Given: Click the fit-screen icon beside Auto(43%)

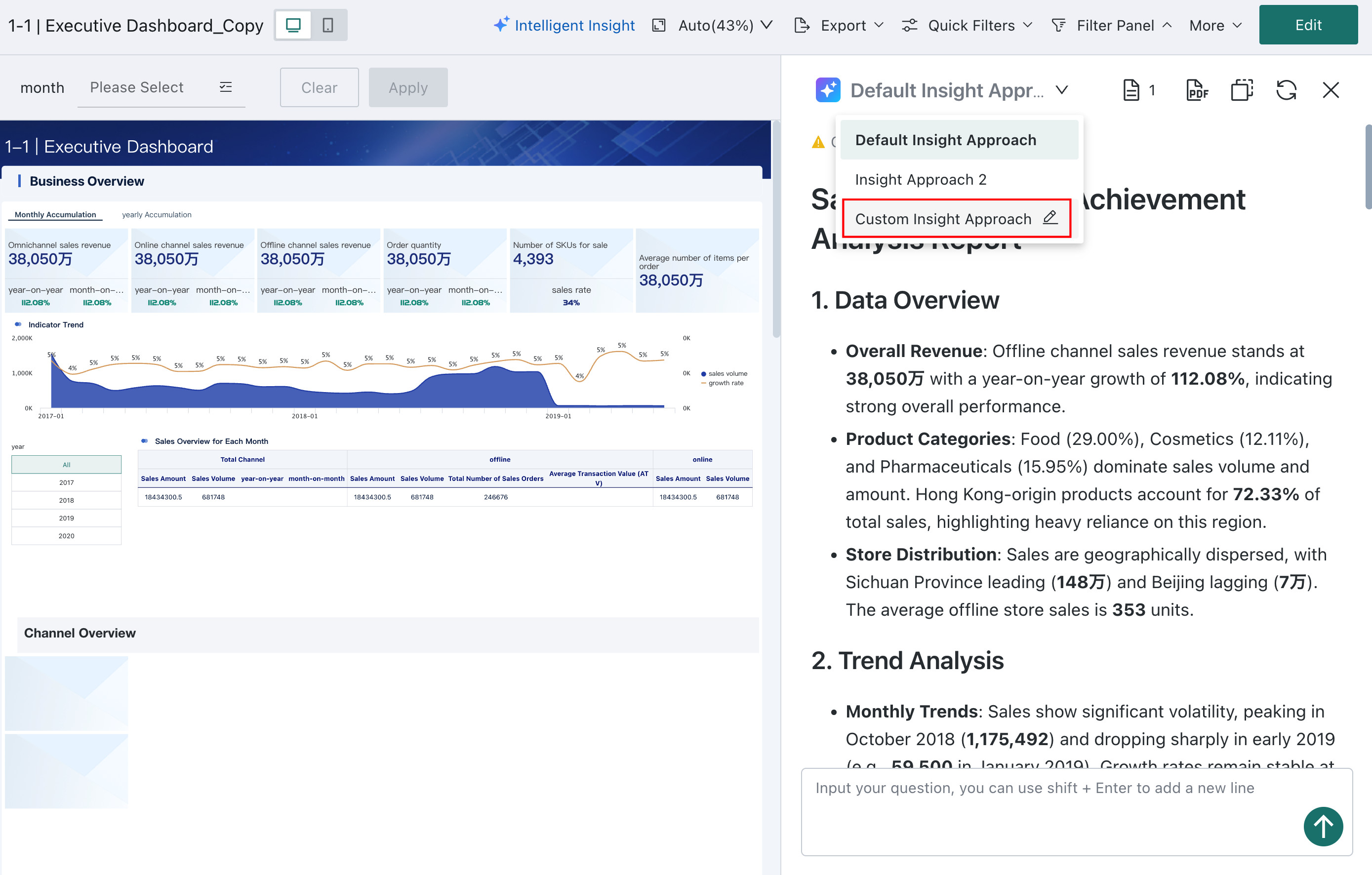Looking at the screenshot, I should 659,25.
